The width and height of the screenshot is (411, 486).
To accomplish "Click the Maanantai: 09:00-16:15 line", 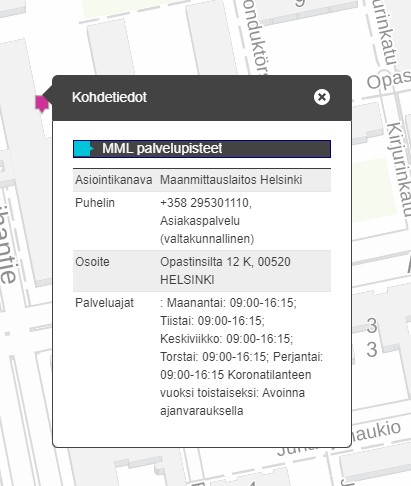I will tap(231, 303).
